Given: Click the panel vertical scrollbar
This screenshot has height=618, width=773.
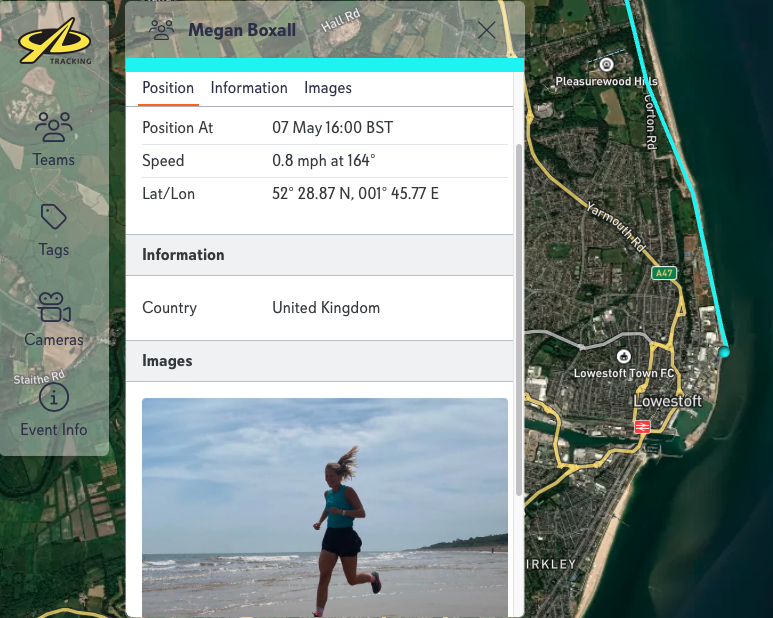Looking at the screenshot, I should (x=519, y=320).
